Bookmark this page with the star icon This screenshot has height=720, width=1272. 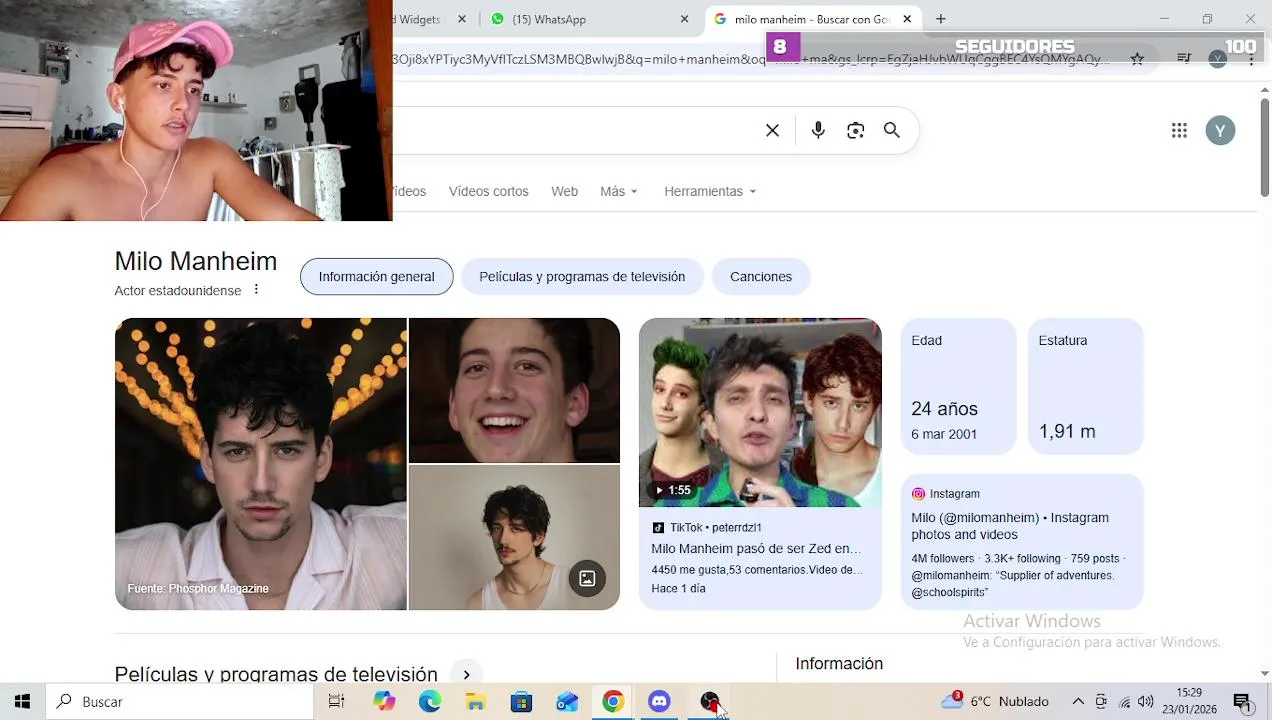[x=1137, y=59]
